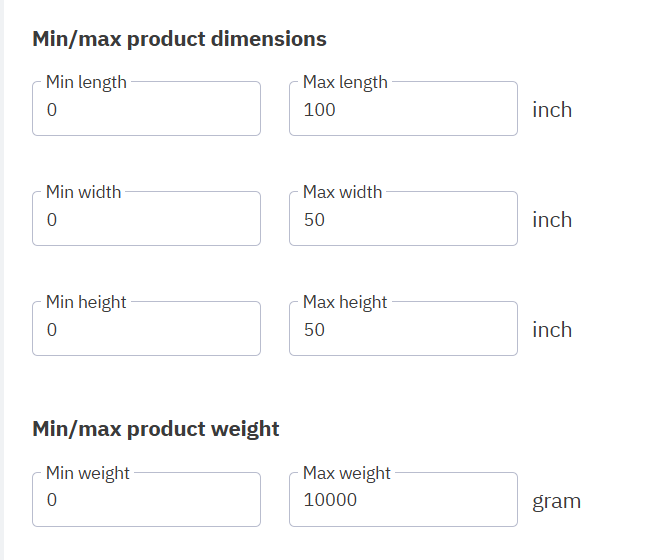The width and height of the screenshot is (662, 560).
Task: Click the 'Max weight' floating label text
Action: [347, 473]
